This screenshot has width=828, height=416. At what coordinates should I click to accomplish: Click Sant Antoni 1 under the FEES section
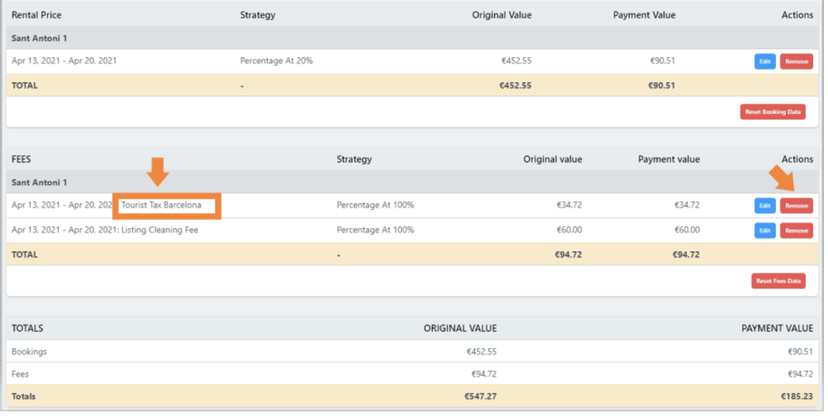coord(39,183)
